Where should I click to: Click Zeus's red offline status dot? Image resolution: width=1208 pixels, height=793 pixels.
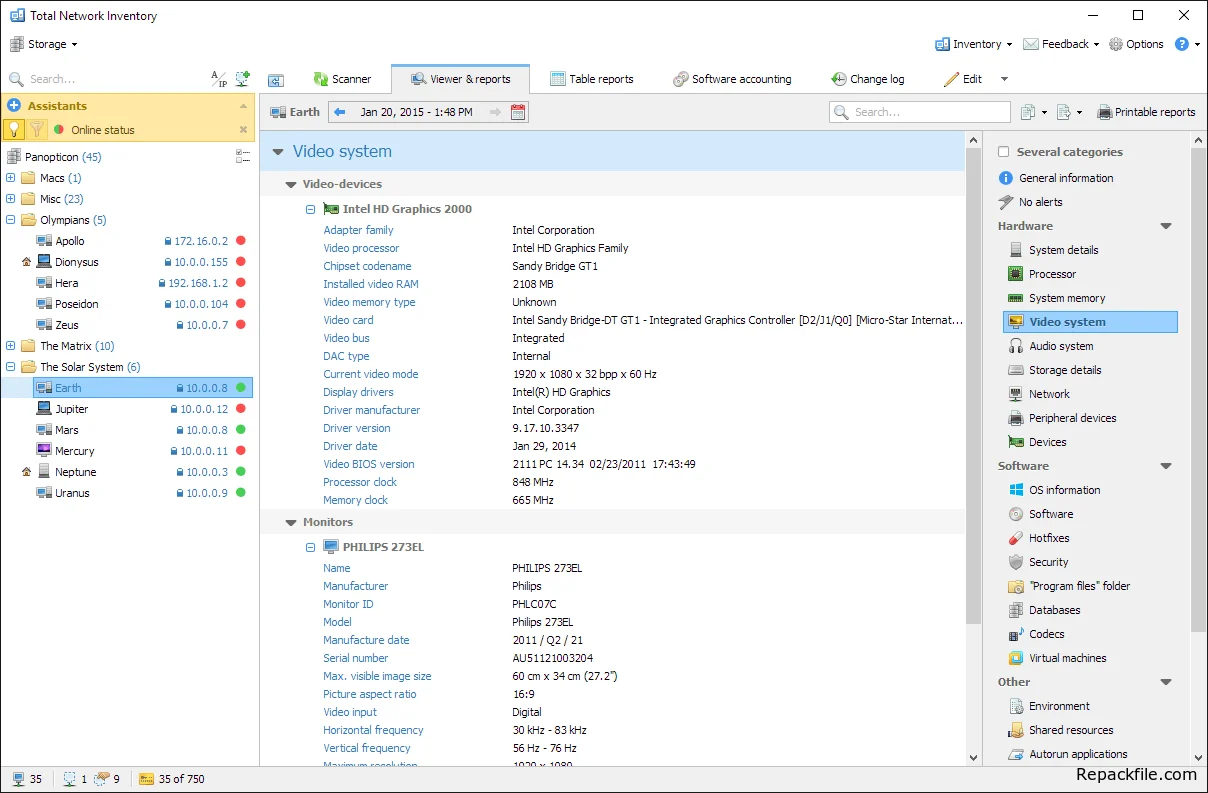[x=241, y=325]
